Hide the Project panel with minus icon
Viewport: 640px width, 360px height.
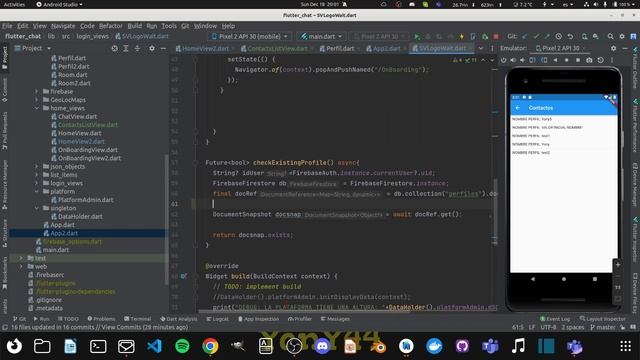163,48
